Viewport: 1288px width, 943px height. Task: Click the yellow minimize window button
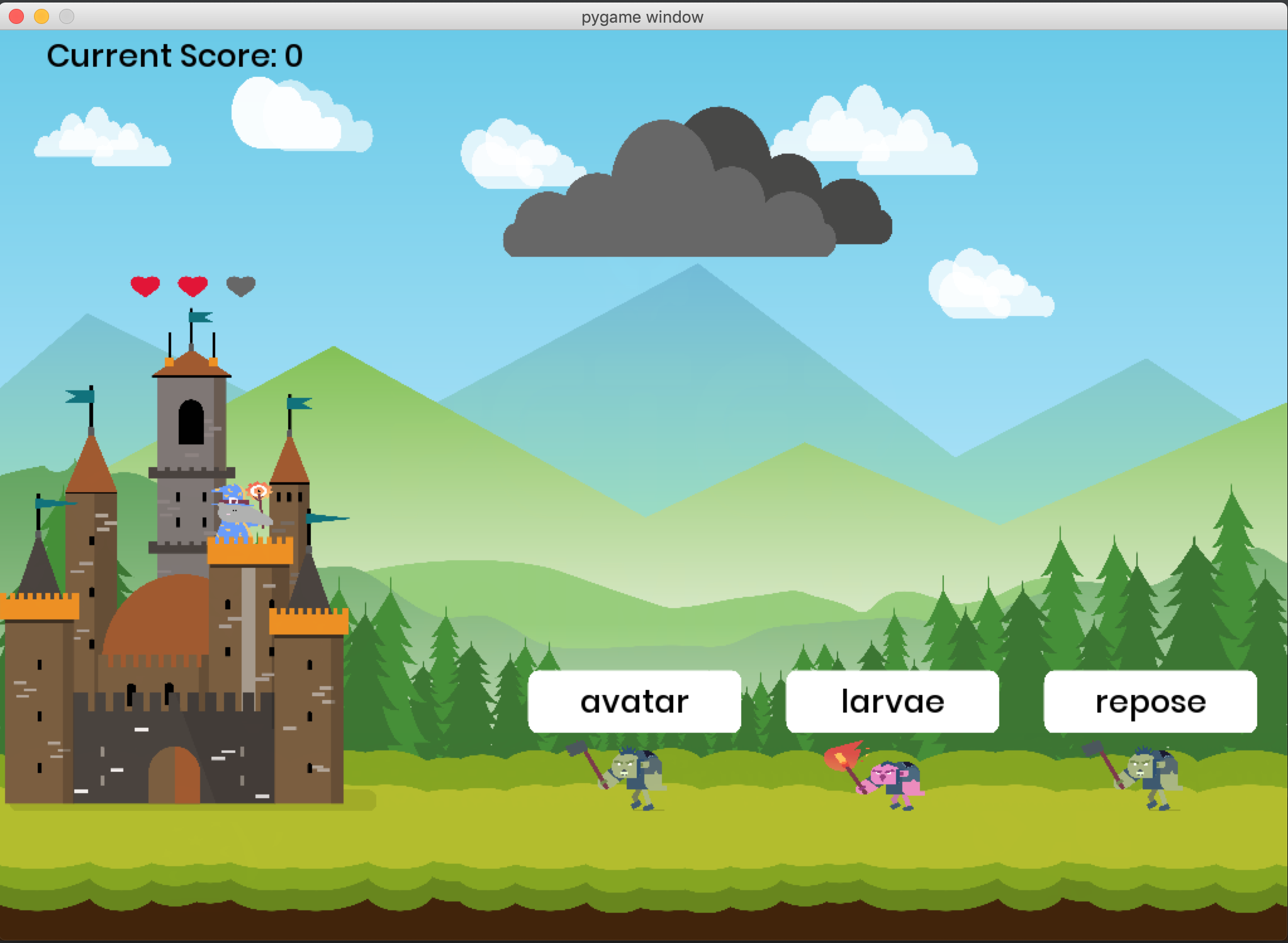42,16
